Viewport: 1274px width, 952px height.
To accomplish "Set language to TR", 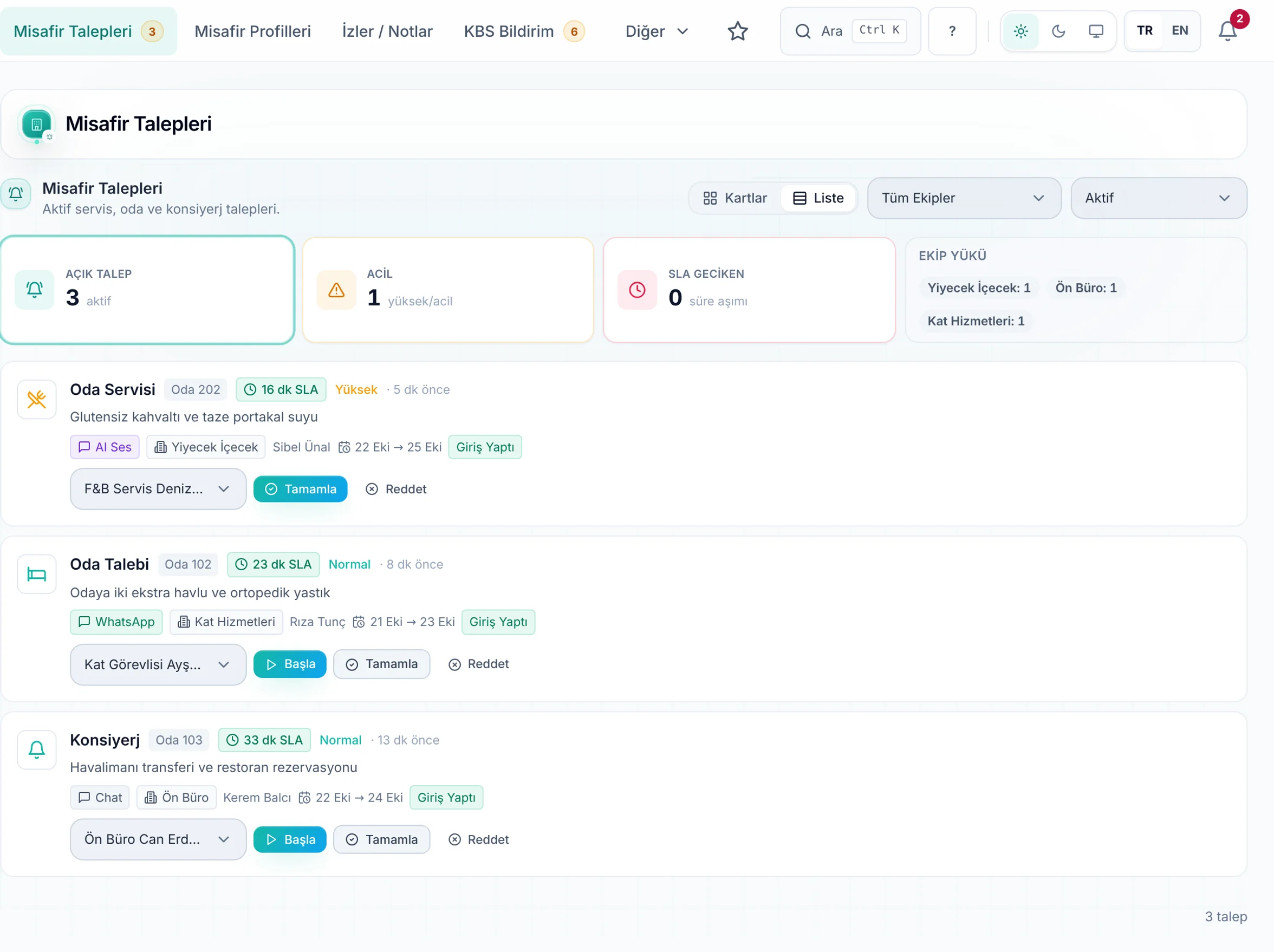I will (1145, 30).
